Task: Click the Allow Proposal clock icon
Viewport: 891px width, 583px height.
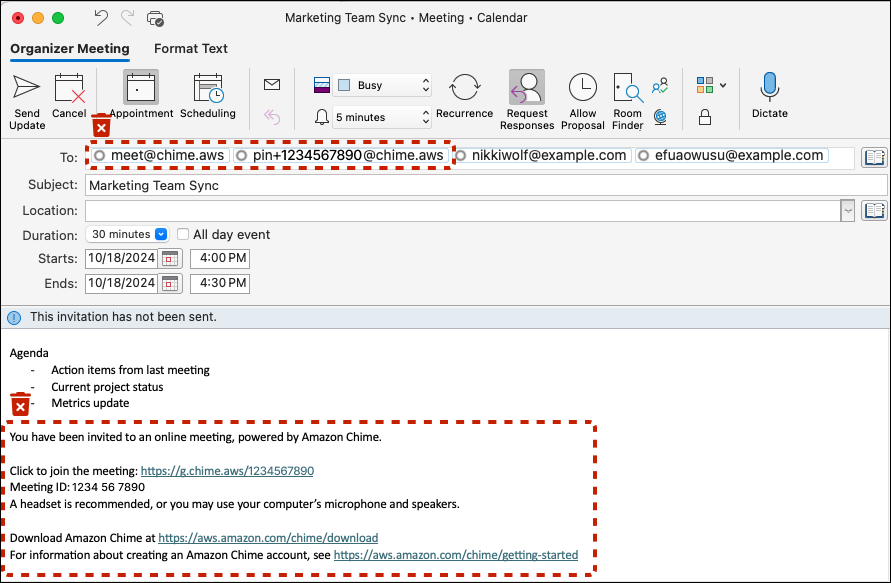Action: (582, 90)
